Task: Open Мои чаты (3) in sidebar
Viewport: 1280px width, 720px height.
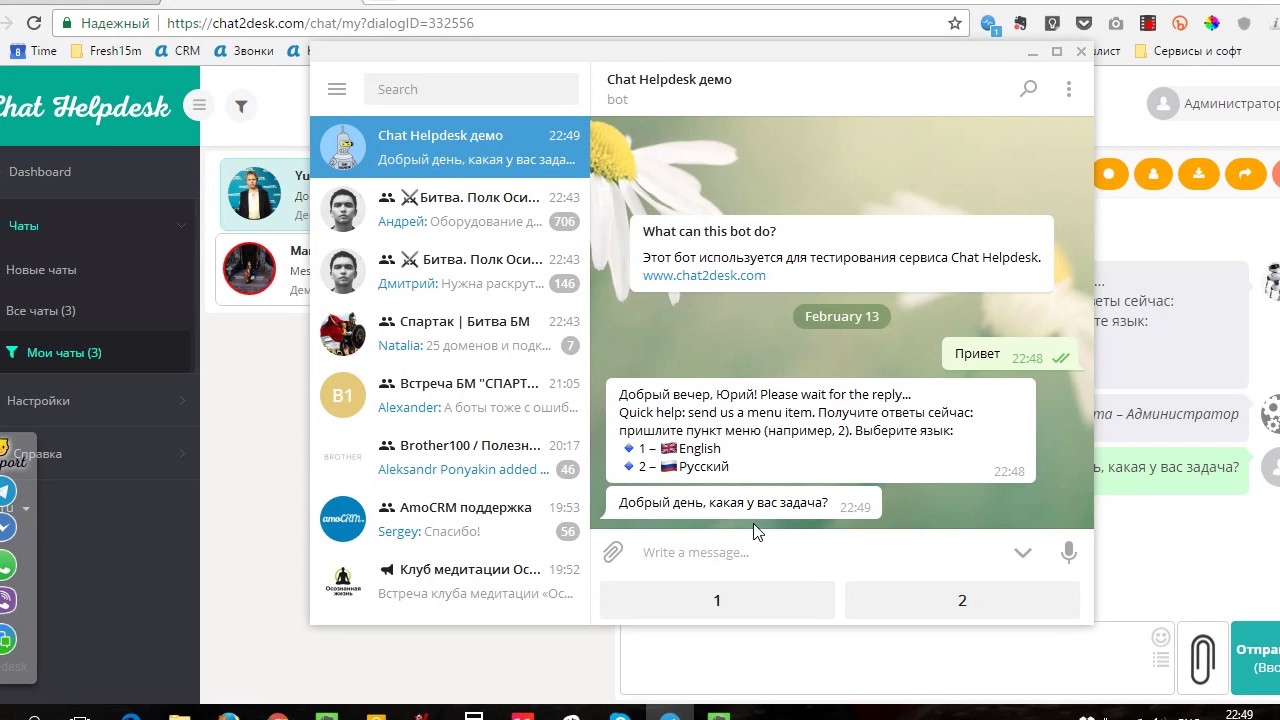Action: tap(64, 353)
